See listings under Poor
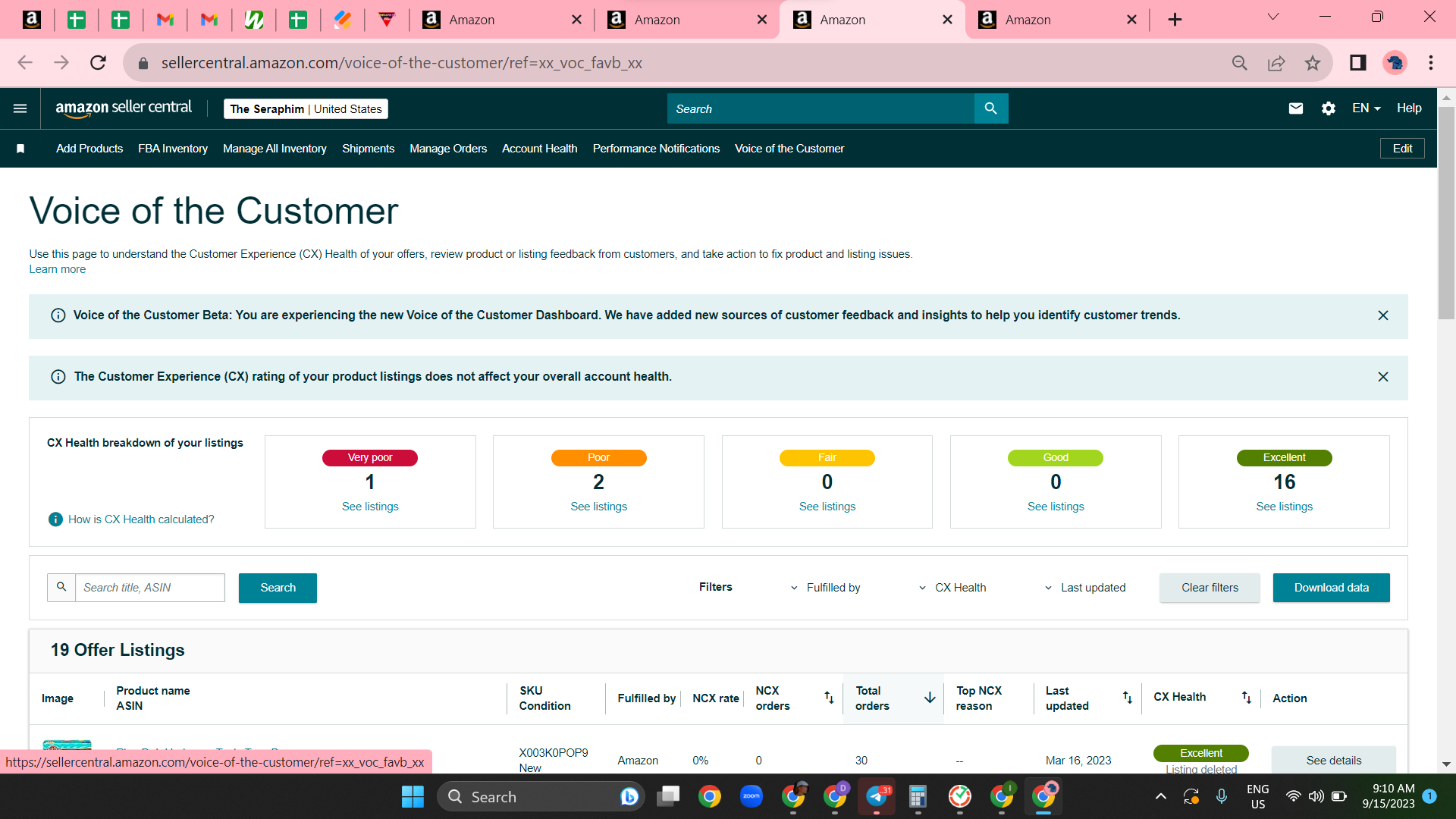This screenshot has height=819, width=1456. click(599, 507)
